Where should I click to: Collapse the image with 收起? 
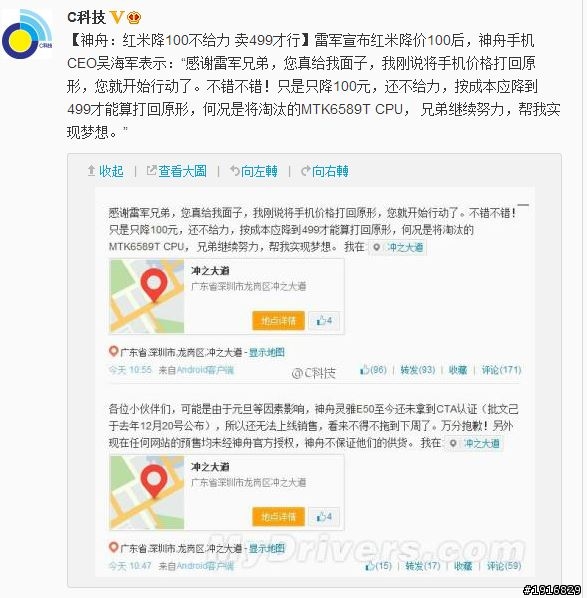tap(106, 171)
